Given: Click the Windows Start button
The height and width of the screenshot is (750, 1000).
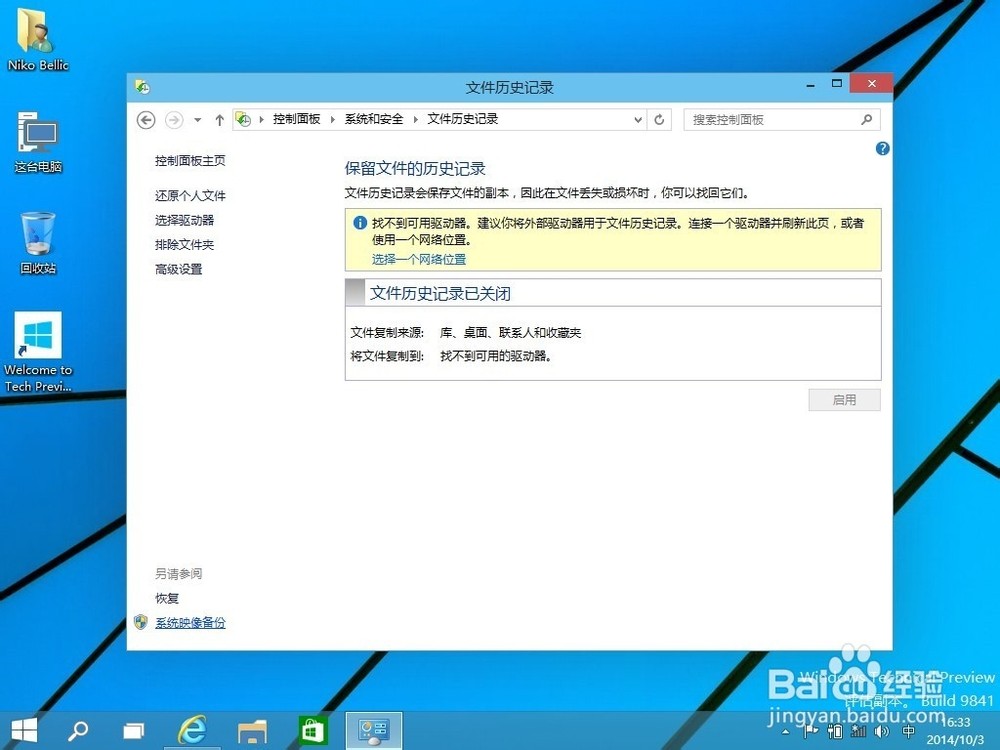Looking at the screenshot, I should coord(25,731).
